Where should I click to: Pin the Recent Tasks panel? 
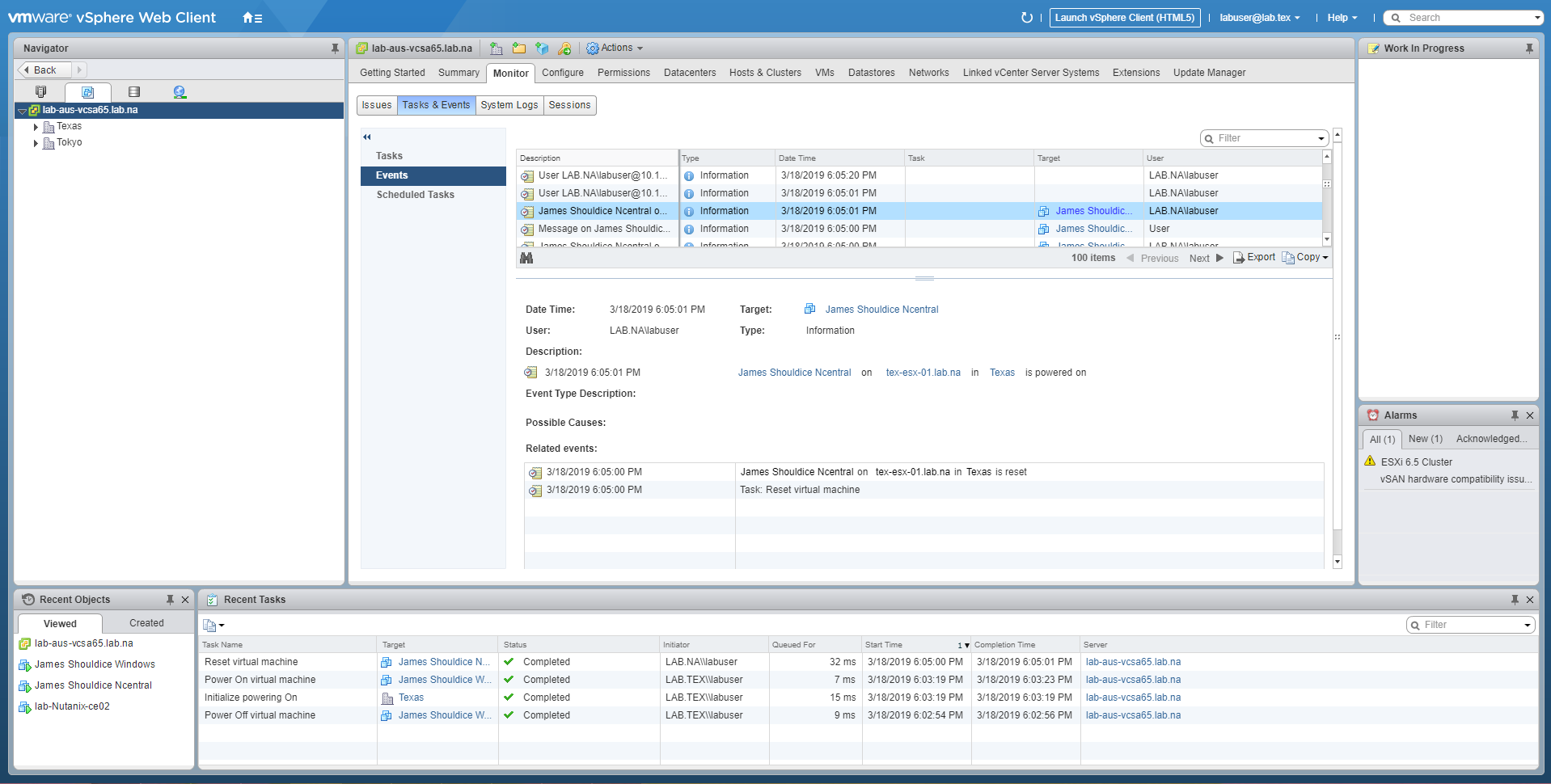coord(1515,600)
